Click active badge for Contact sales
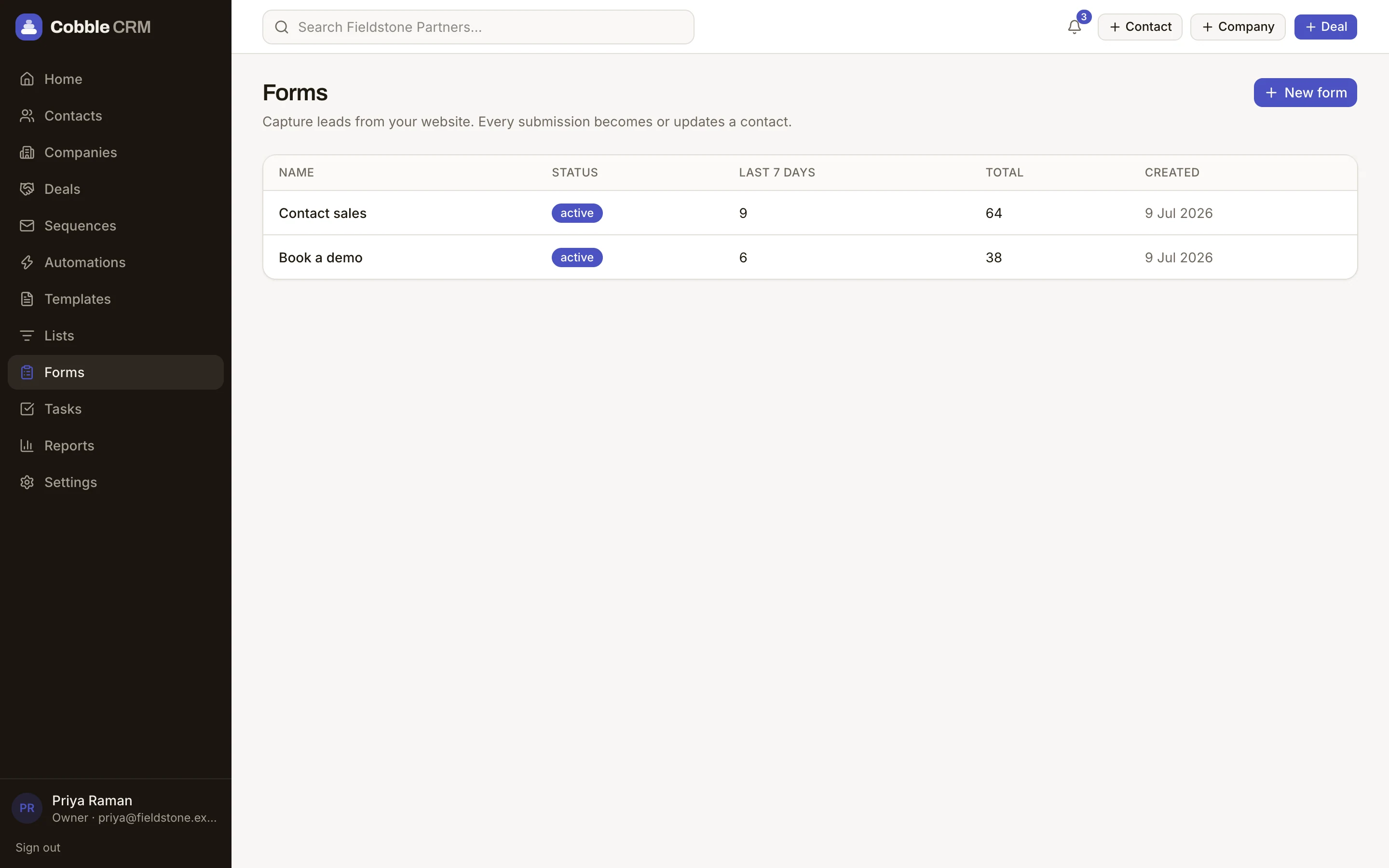Screen dimensions: 1389x868 click(x=577, y=213)
